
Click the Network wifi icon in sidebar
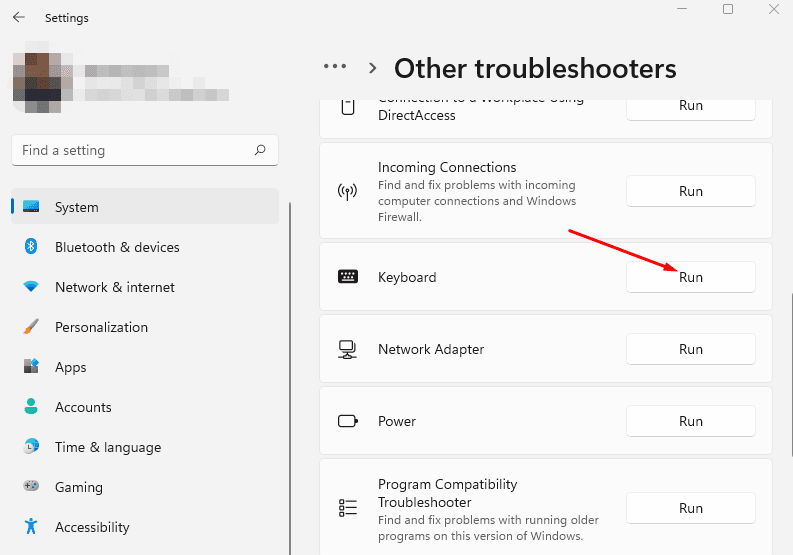point(31,286)
